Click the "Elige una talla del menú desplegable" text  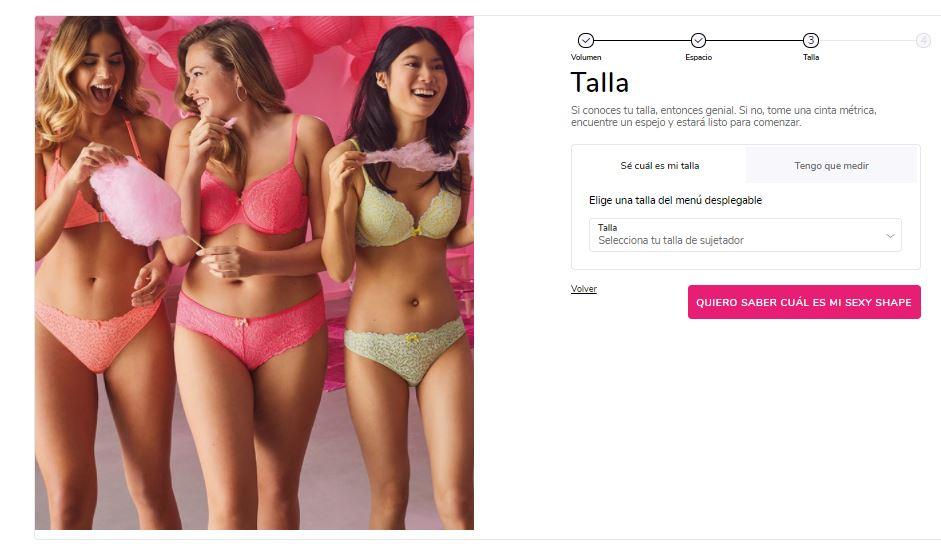click(x=675, y=200)
